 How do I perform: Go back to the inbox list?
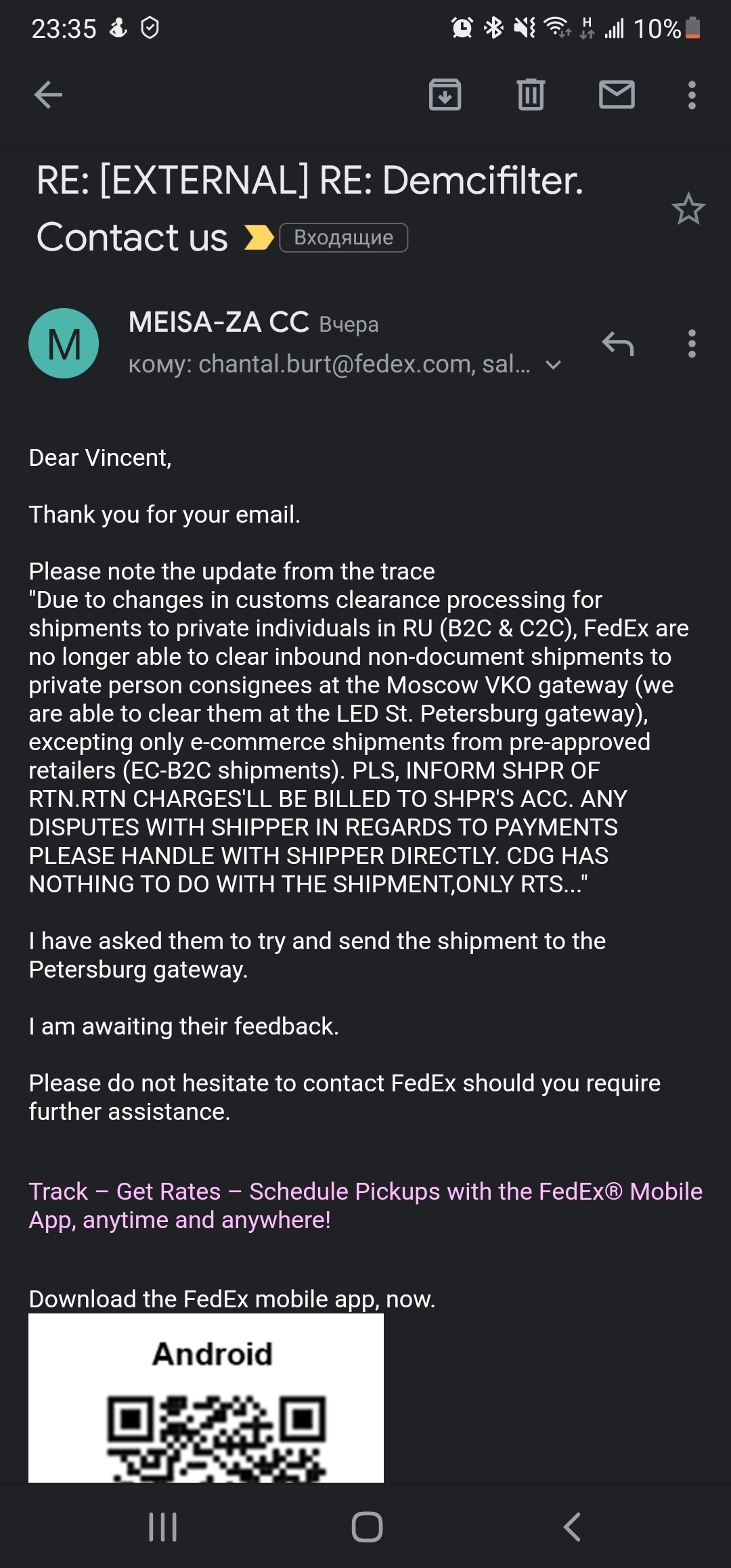point(48,95)
